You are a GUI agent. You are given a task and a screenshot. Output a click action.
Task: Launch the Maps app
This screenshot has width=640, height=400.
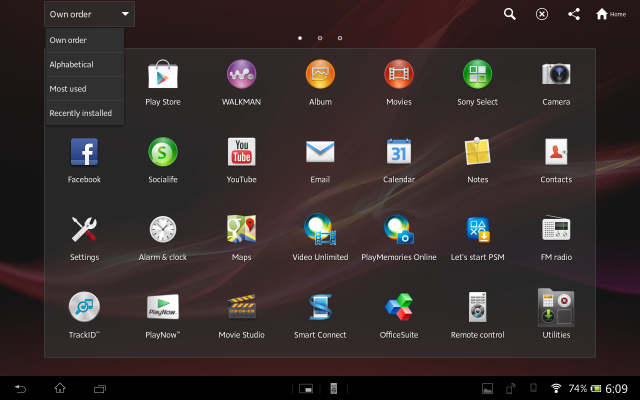tap(241, 238)
